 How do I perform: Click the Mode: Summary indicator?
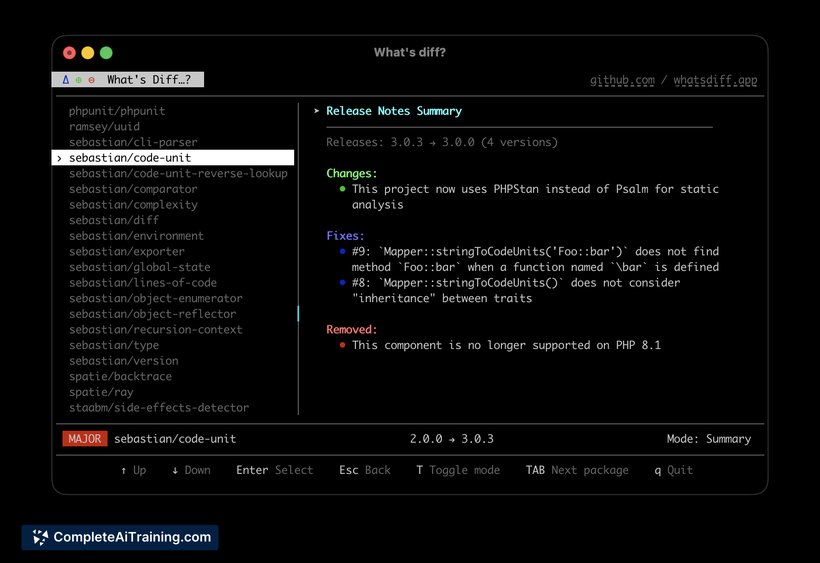(x=708, y=439)
